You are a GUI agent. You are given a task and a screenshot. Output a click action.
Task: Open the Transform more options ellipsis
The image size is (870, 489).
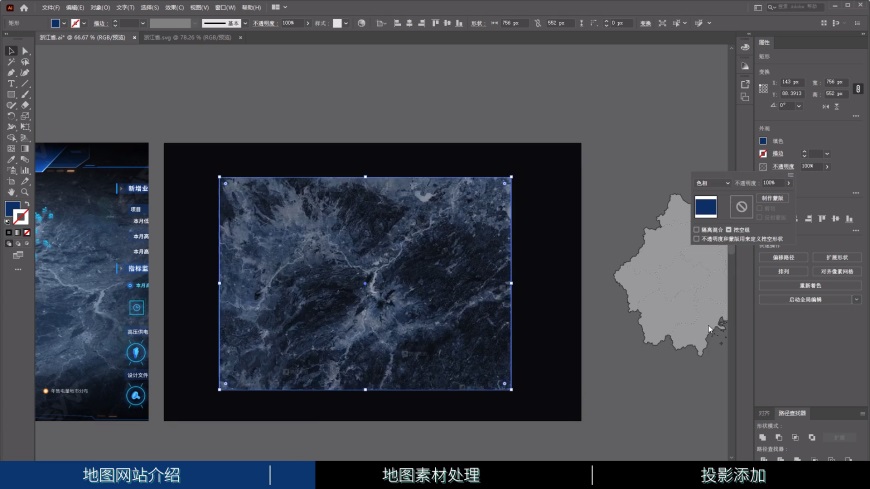click(x=856, y=116)
